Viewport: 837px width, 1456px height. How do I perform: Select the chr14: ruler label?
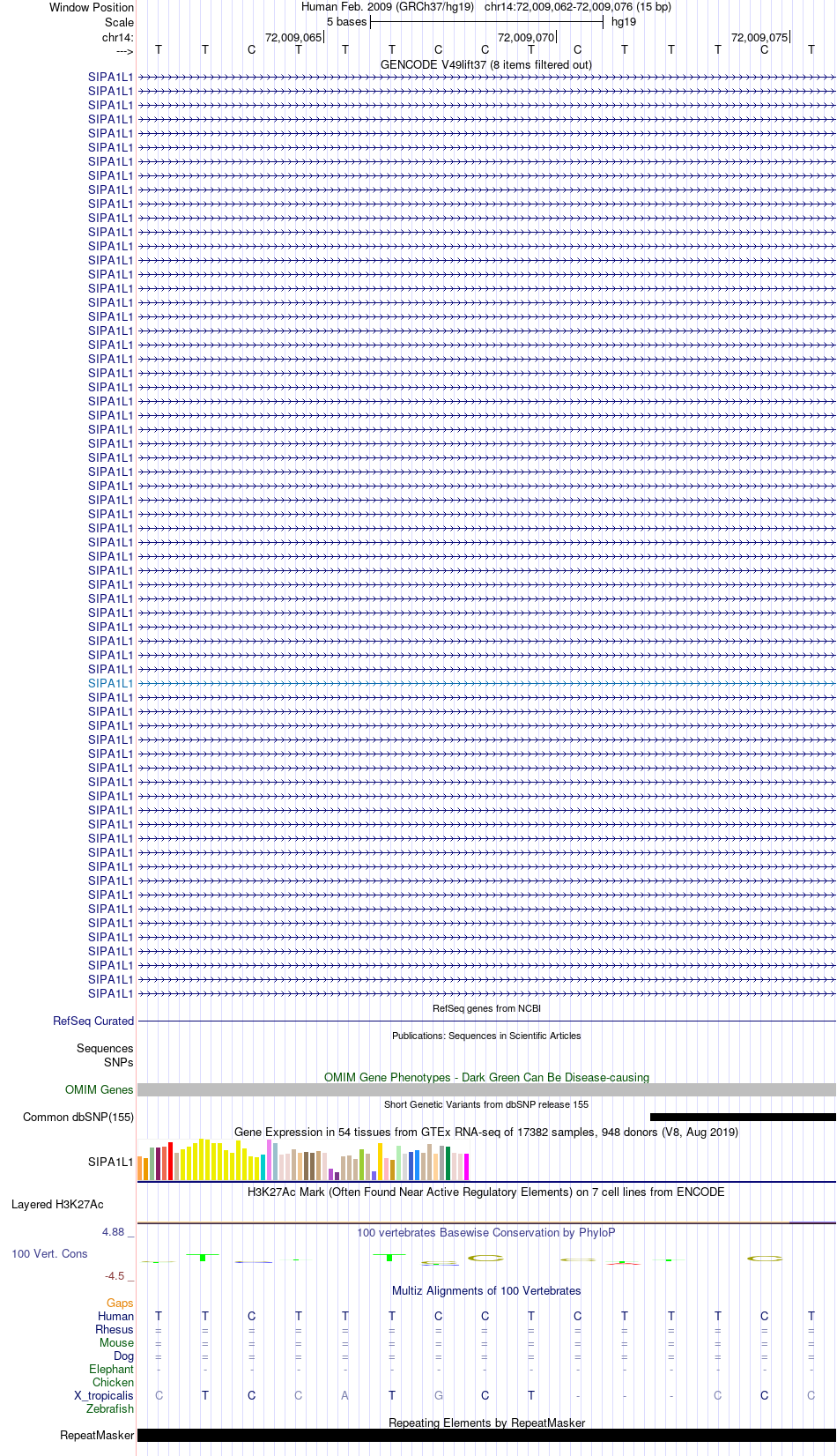(x=118, y=37)
